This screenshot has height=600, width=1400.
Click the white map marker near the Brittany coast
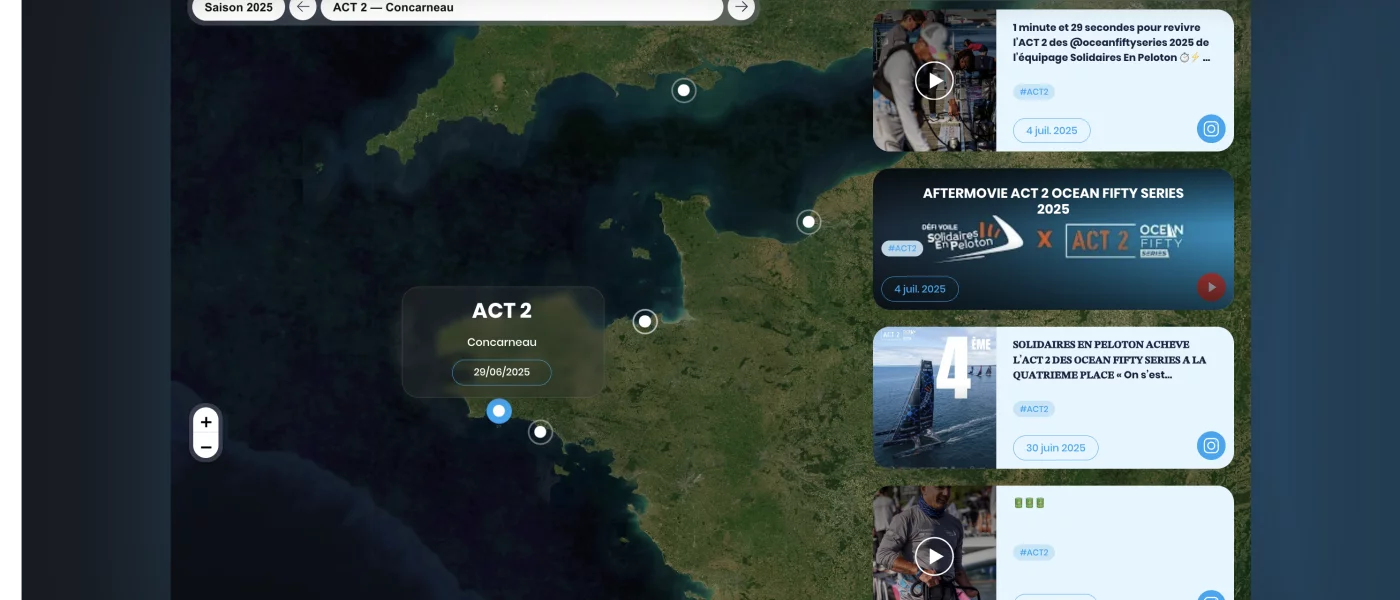644,321
